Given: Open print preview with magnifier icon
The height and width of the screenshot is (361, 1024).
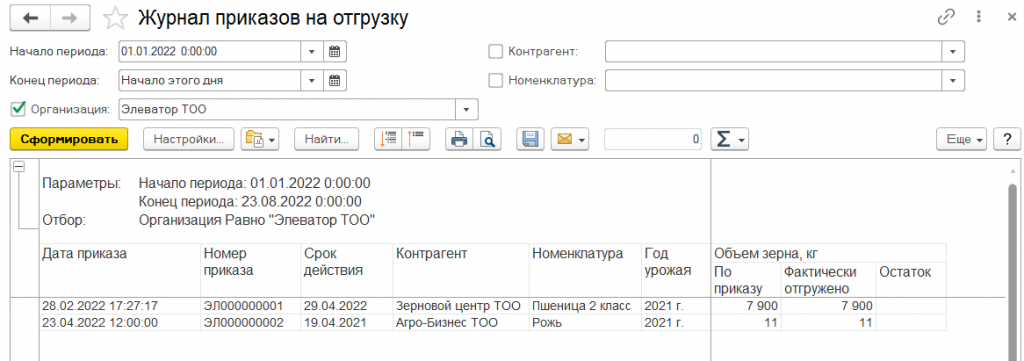Looking at the screenshot, I should pos(488,139).
